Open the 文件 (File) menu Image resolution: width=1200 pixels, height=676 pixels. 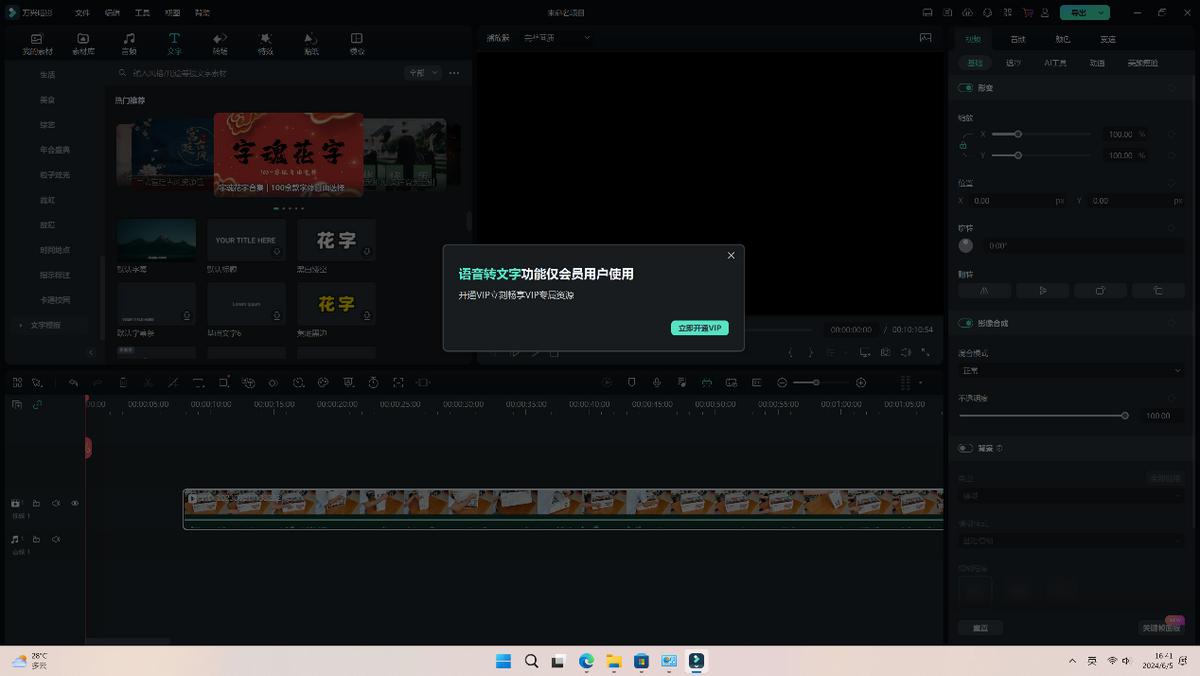tap(82, 13)
